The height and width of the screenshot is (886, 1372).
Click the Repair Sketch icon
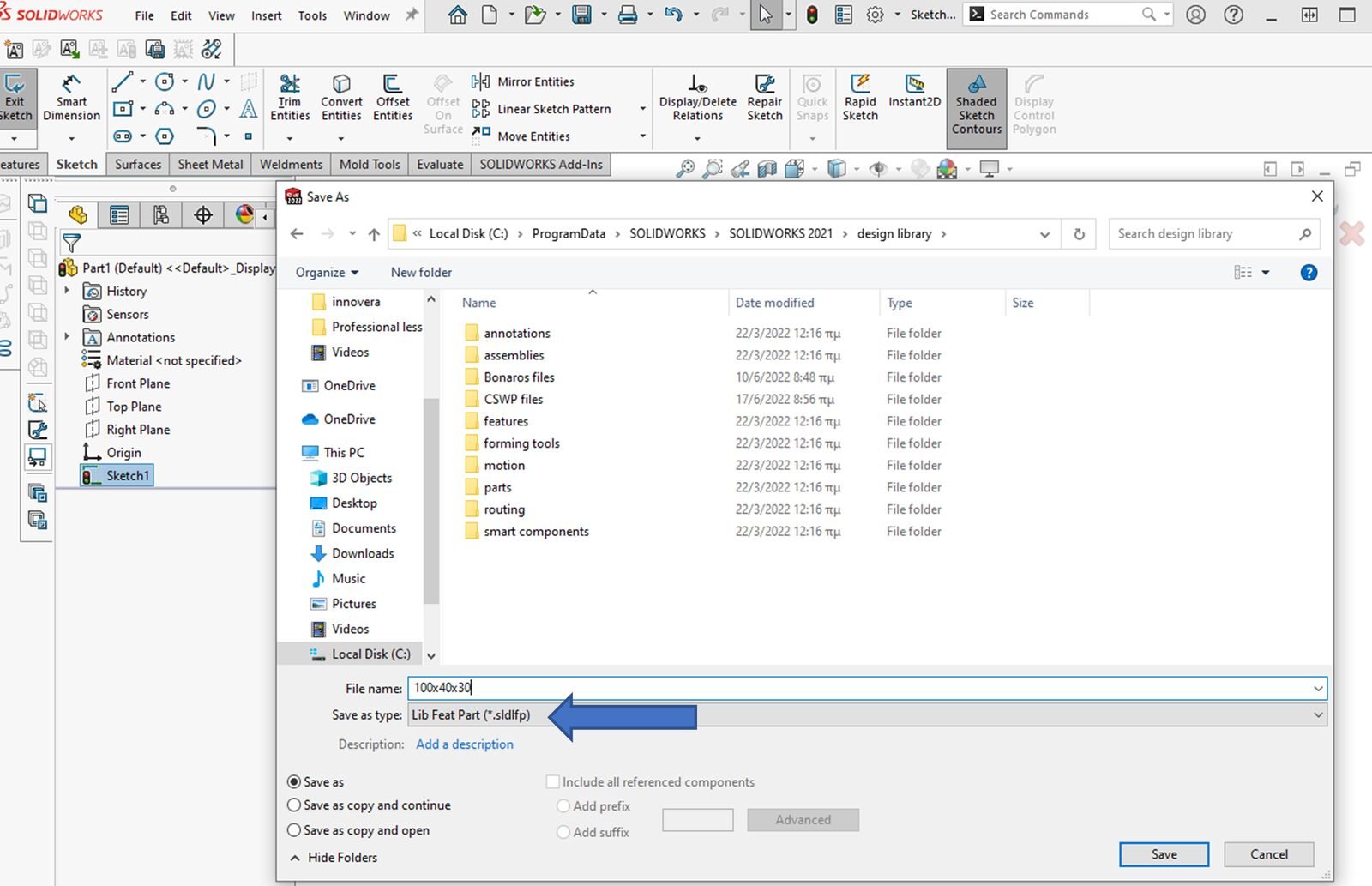(764, 97)
